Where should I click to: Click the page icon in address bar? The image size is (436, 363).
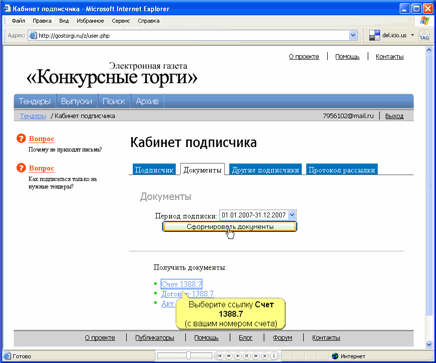pyautogui.click(x=33, y=35)
